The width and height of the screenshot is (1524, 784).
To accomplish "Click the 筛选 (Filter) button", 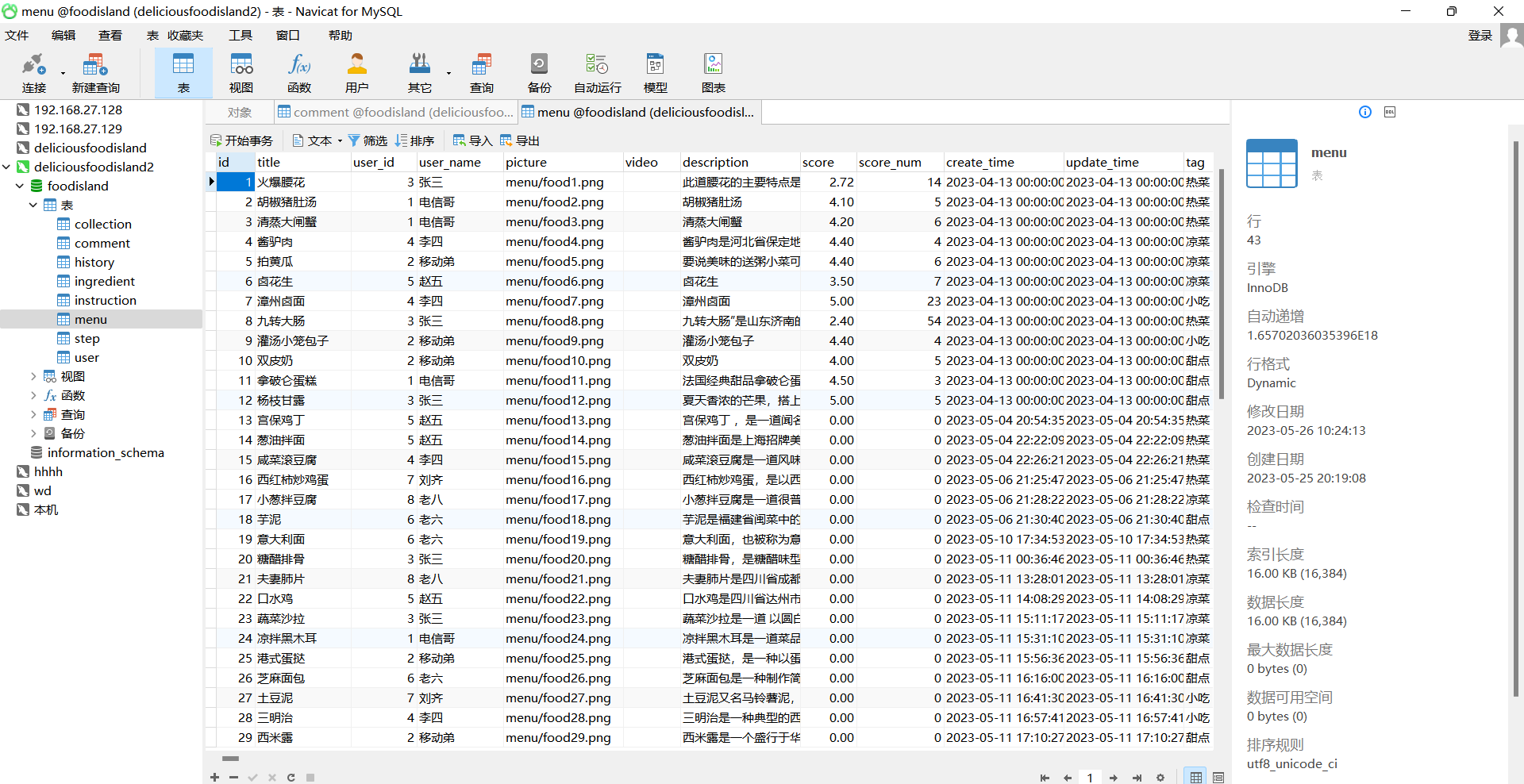I will 368,140.
